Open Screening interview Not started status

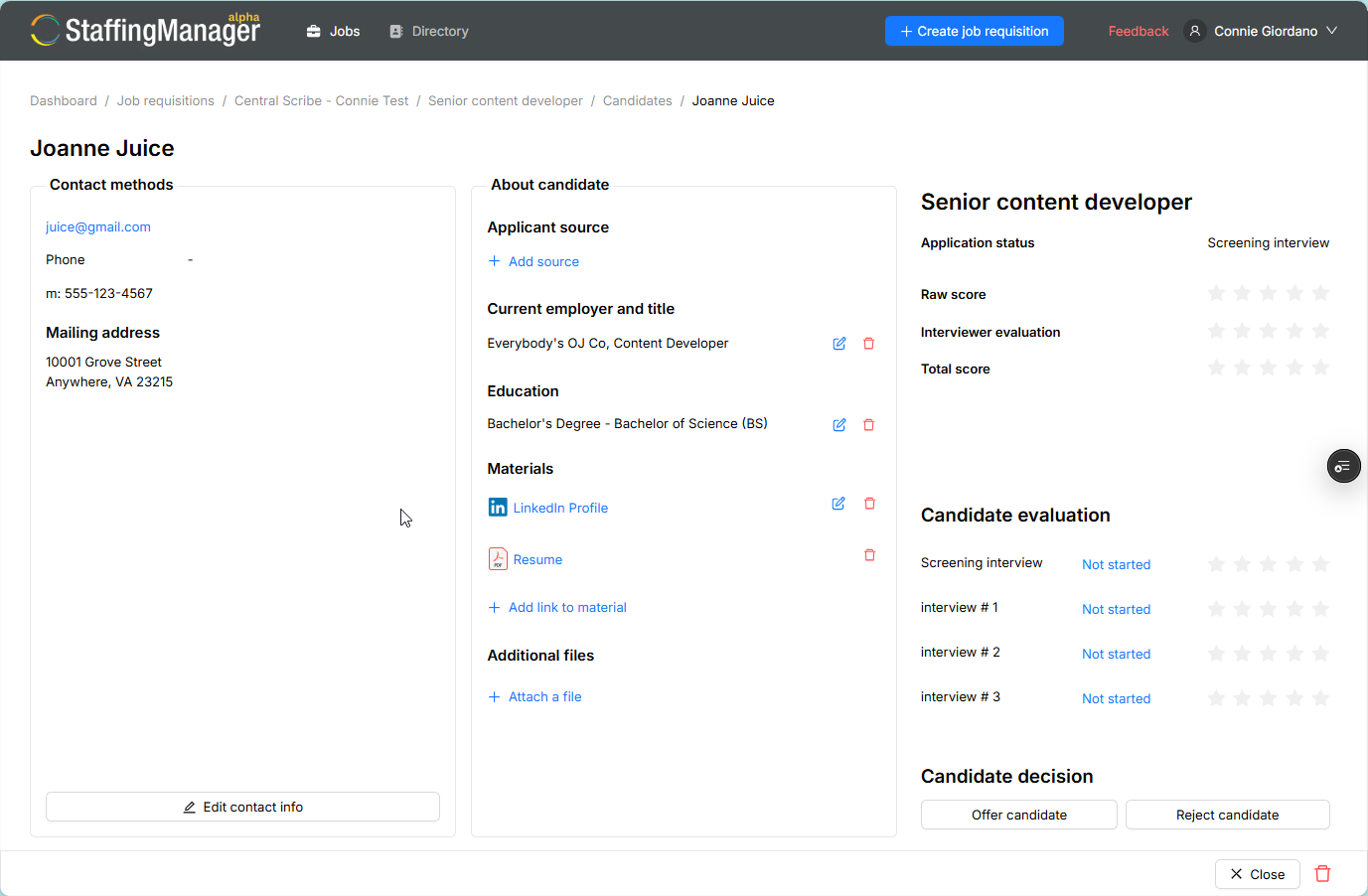click(1116, 564)
